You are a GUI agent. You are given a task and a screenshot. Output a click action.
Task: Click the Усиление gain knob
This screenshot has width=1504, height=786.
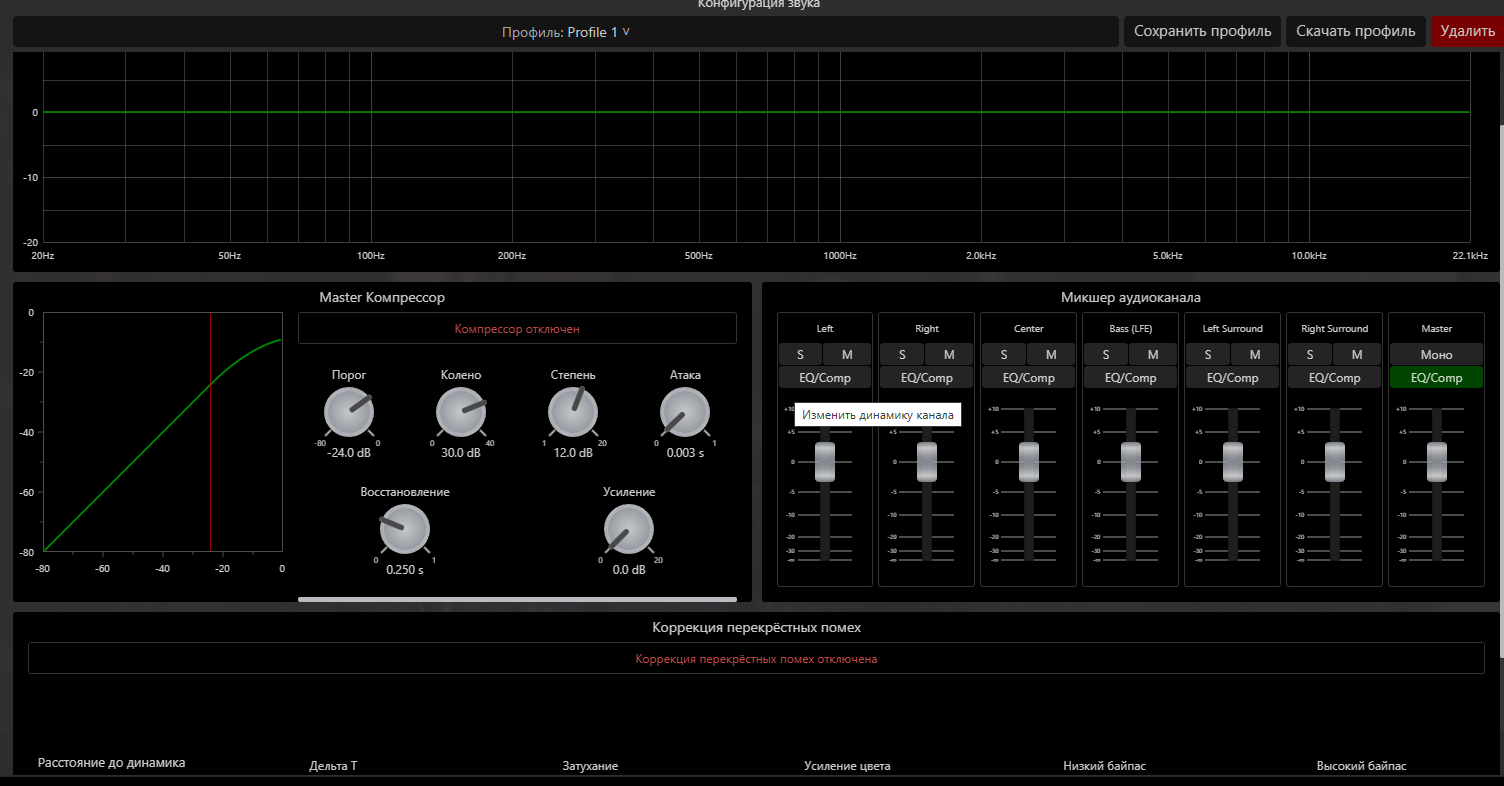[x=629, y=530]
